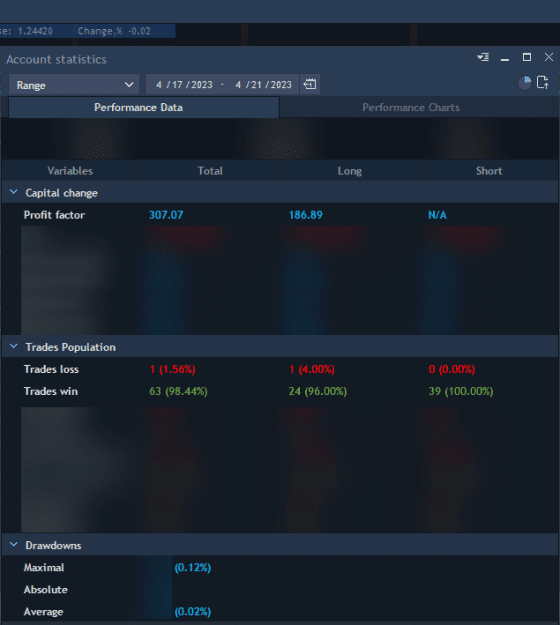Click the short trades win 39 (100.00%)
This screenshot has width=560, height=625.
click(x=461, y=391)
